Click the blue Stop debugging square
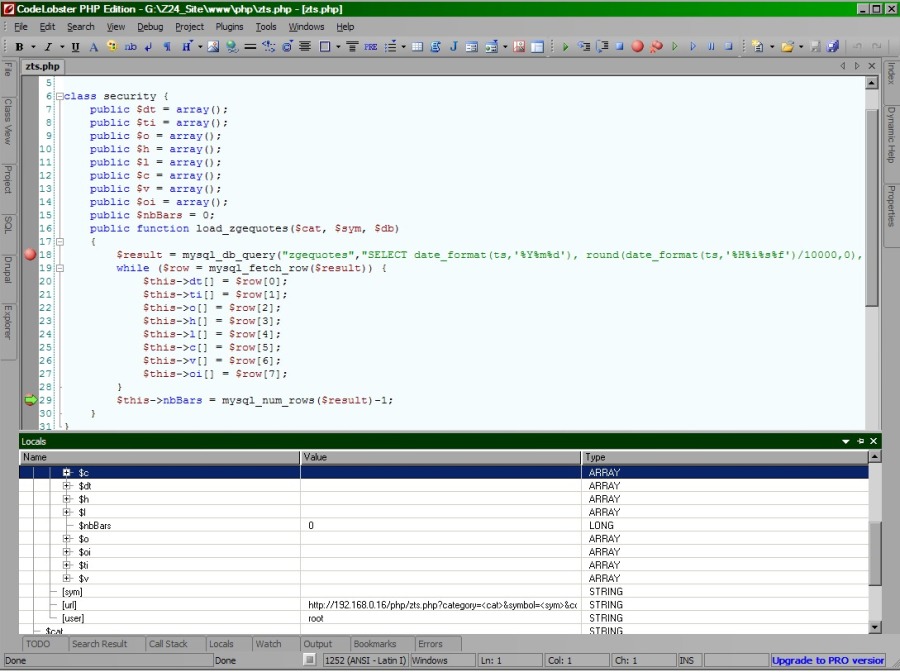 pyautogui.click(x=619, y=47)
